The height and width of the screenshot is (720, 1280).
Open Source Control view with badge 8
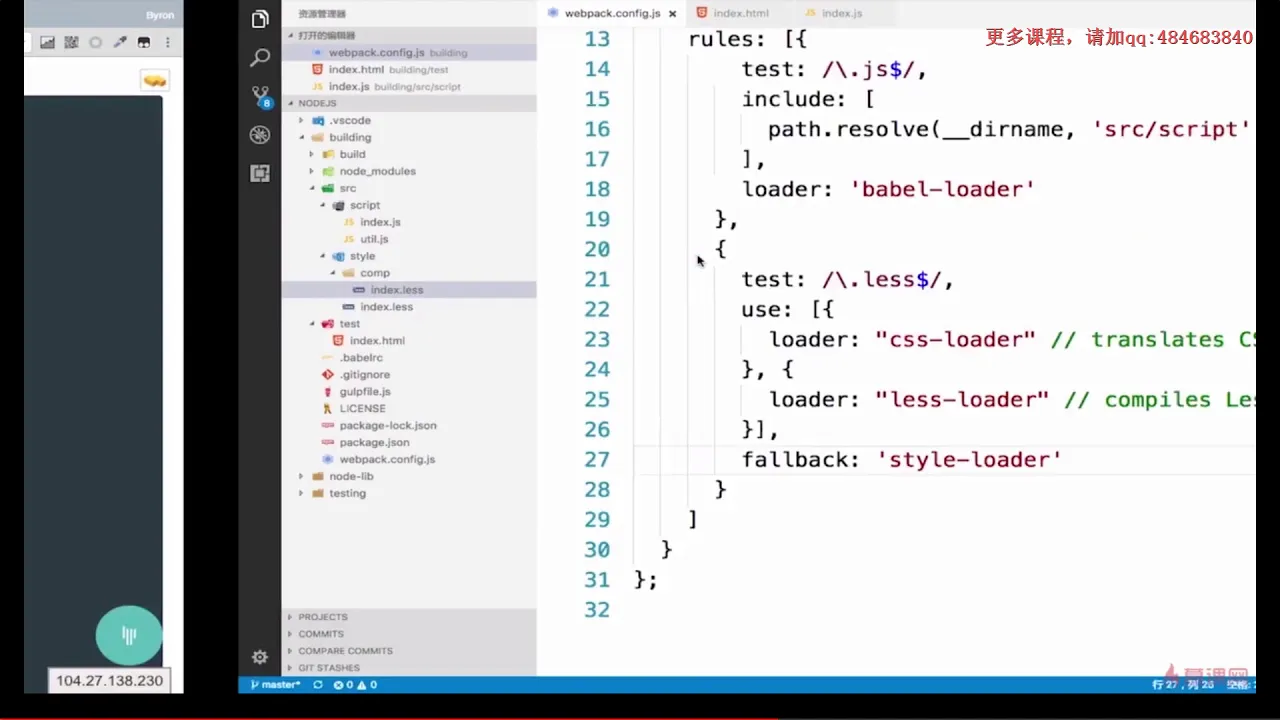(x=260, y=96)
